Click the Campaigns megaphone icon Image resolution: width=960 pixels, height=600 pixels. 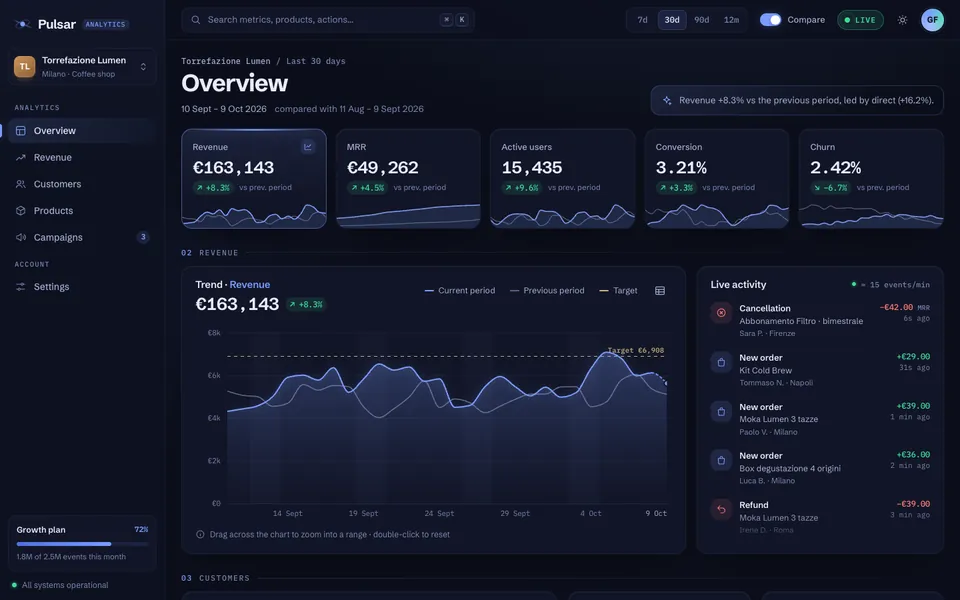coord(20,237)
